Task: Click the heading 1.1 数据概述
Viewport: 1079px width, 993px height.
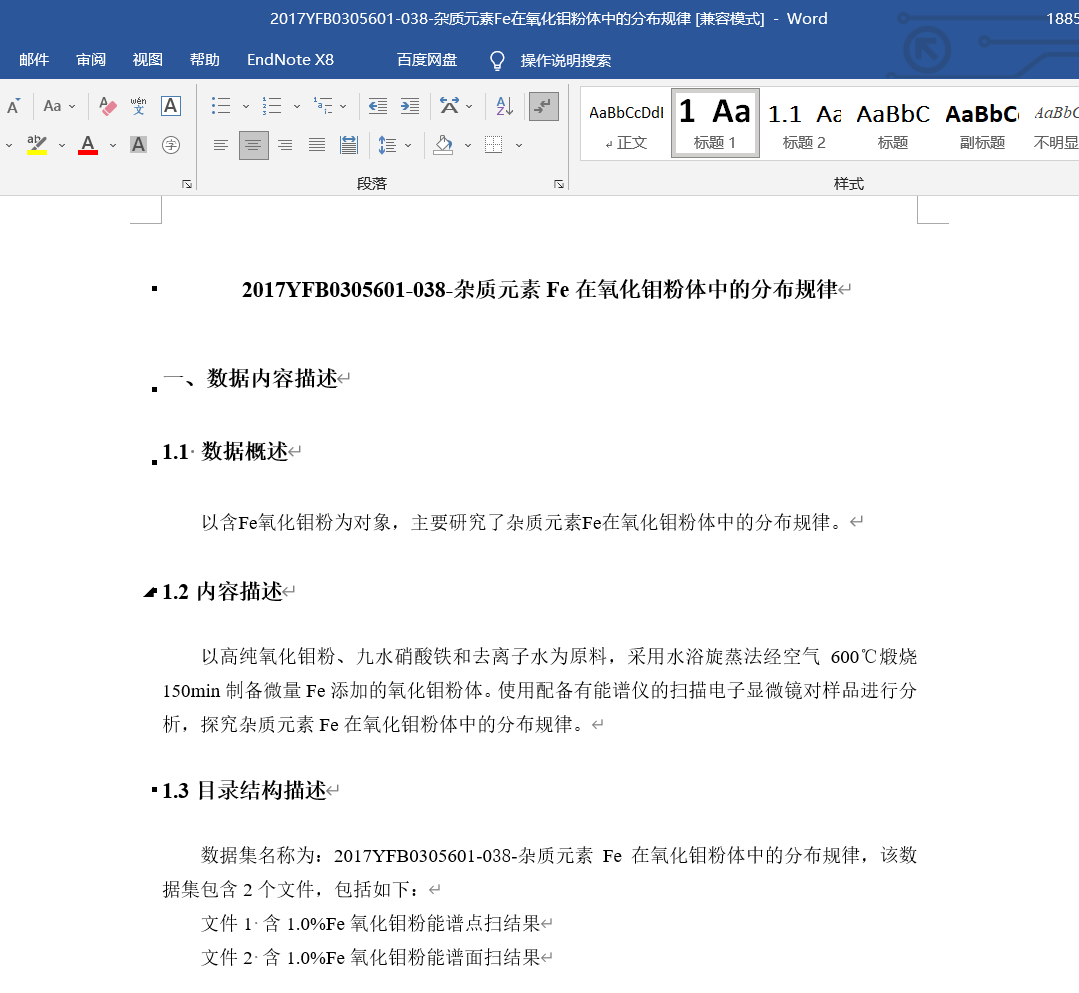Action: tap(225, 451)
